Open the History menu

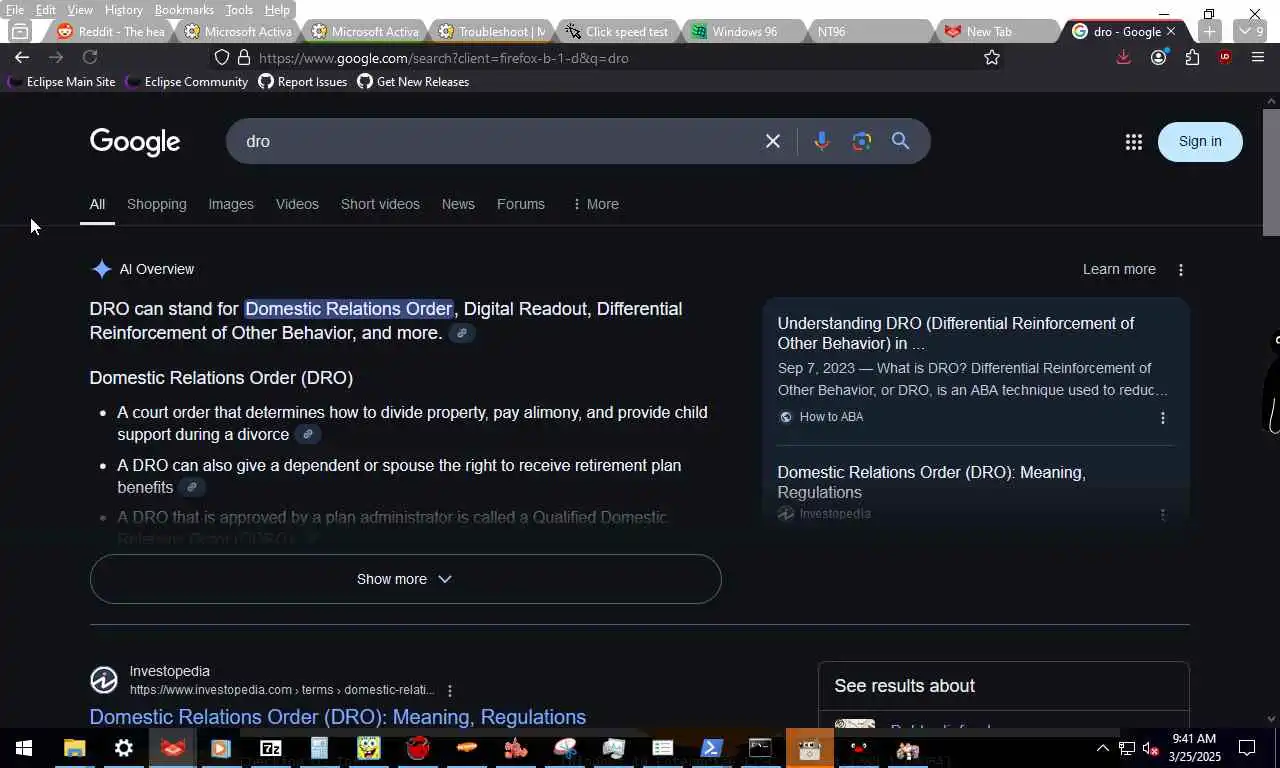[x=124, y=10]
